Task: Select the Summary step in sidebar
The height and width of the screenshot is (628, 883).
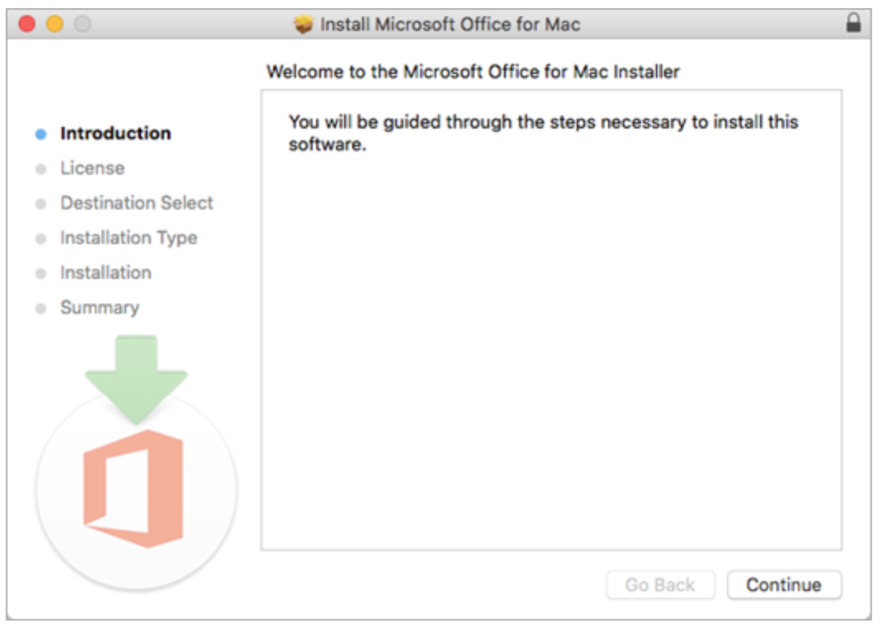Action: (x=100, y=308)
